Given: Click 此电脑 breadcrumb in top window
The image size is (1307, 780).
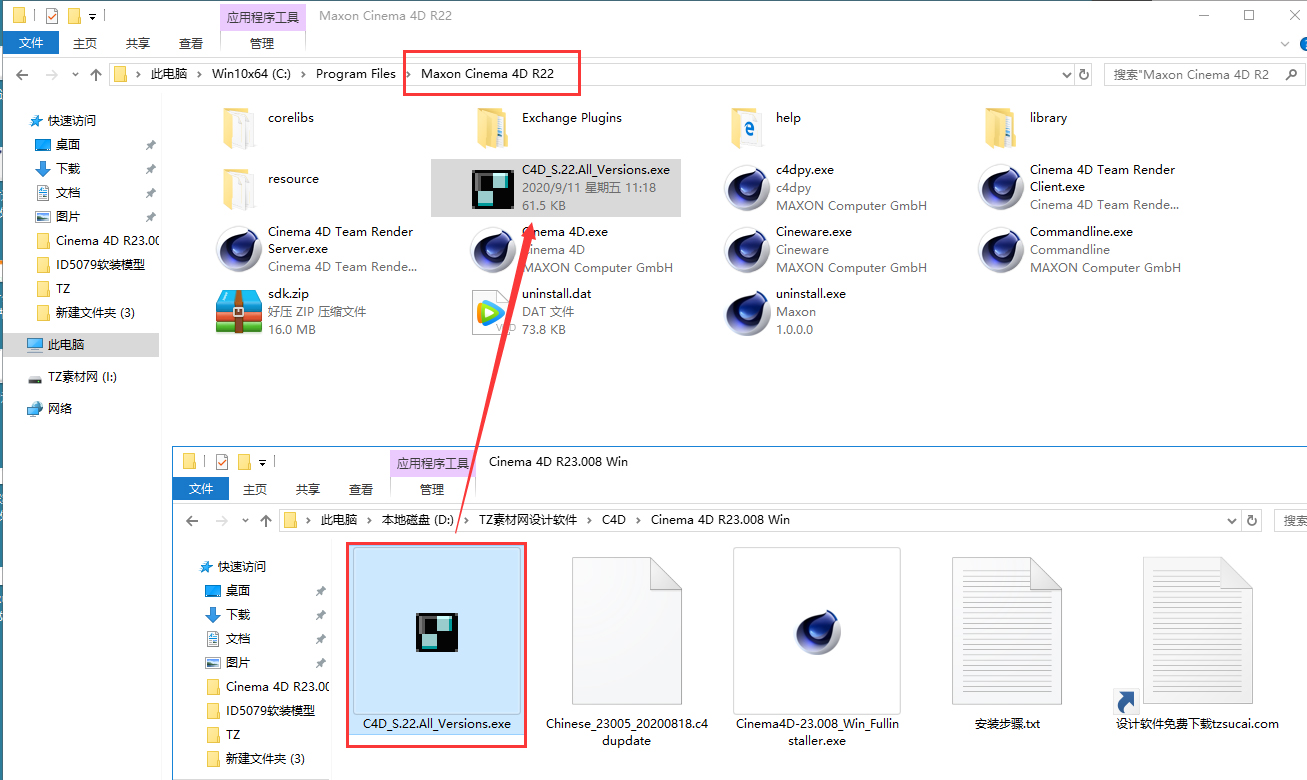Looking at the screenshot, I should (169, 74).
